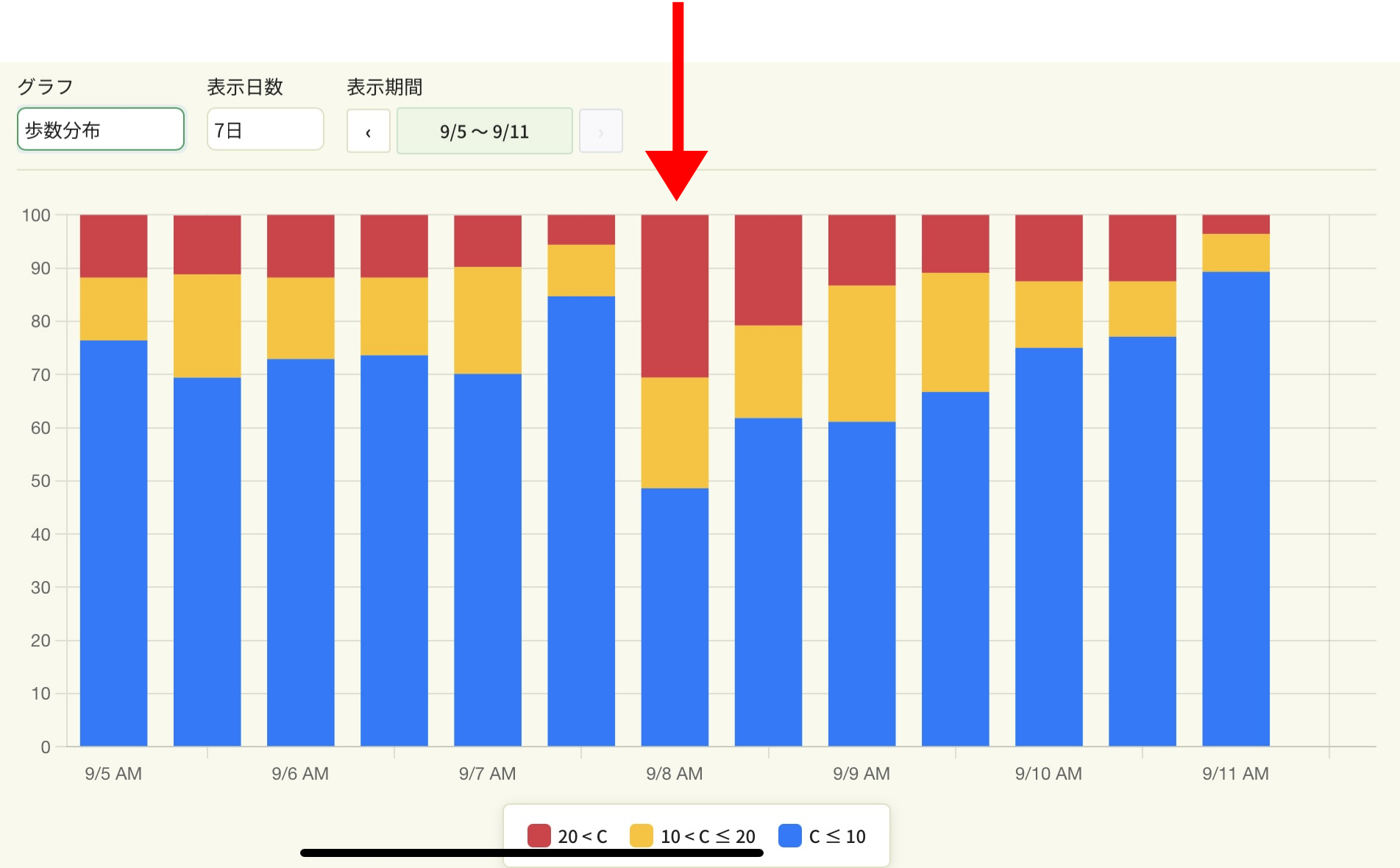The width and height of the screenshot is (1400, 868).
Task: Select red segment of the 9/8 AM bar
Action: 675,296
